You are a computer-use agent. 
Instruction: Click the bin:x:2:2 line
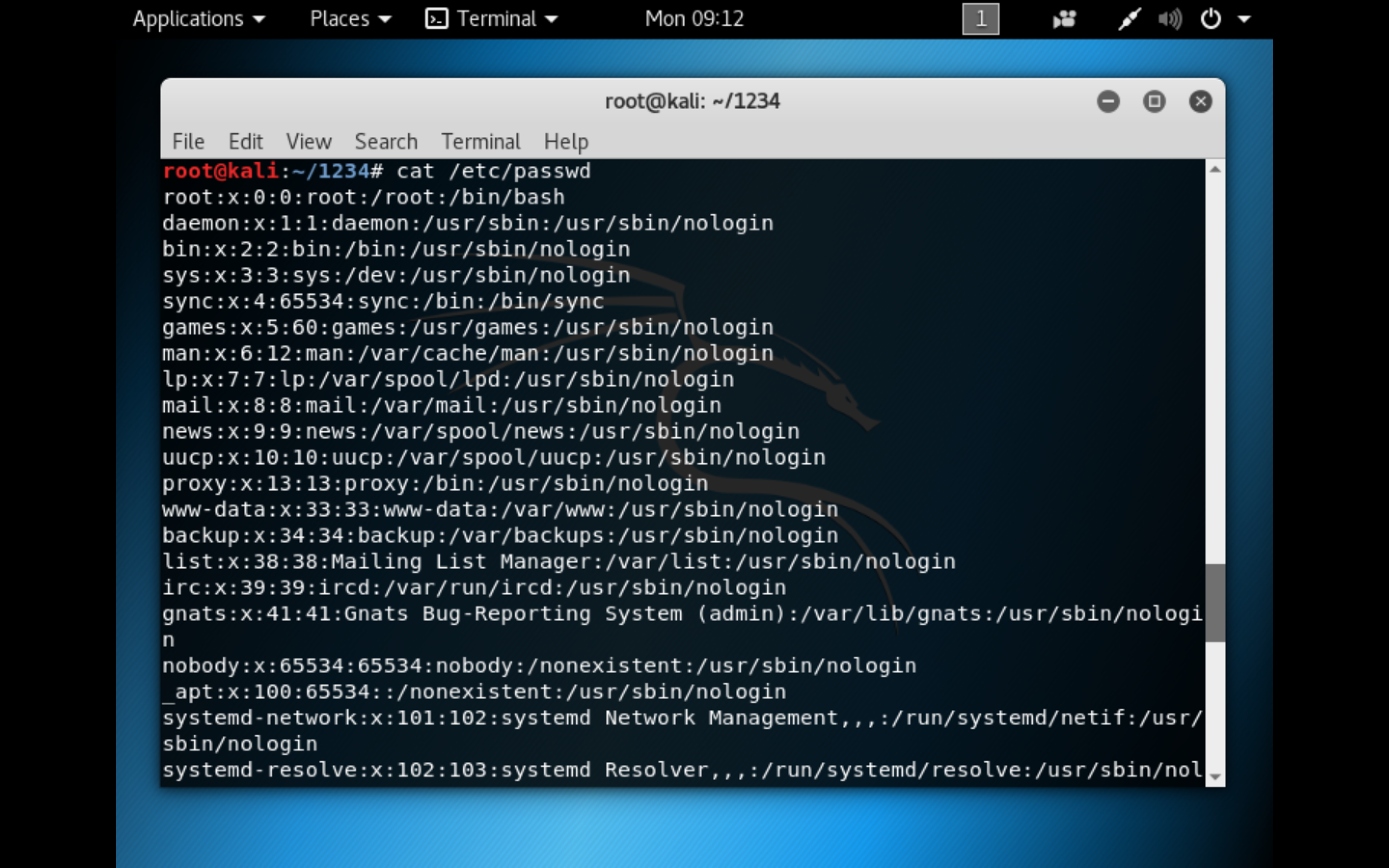point(396,250)
